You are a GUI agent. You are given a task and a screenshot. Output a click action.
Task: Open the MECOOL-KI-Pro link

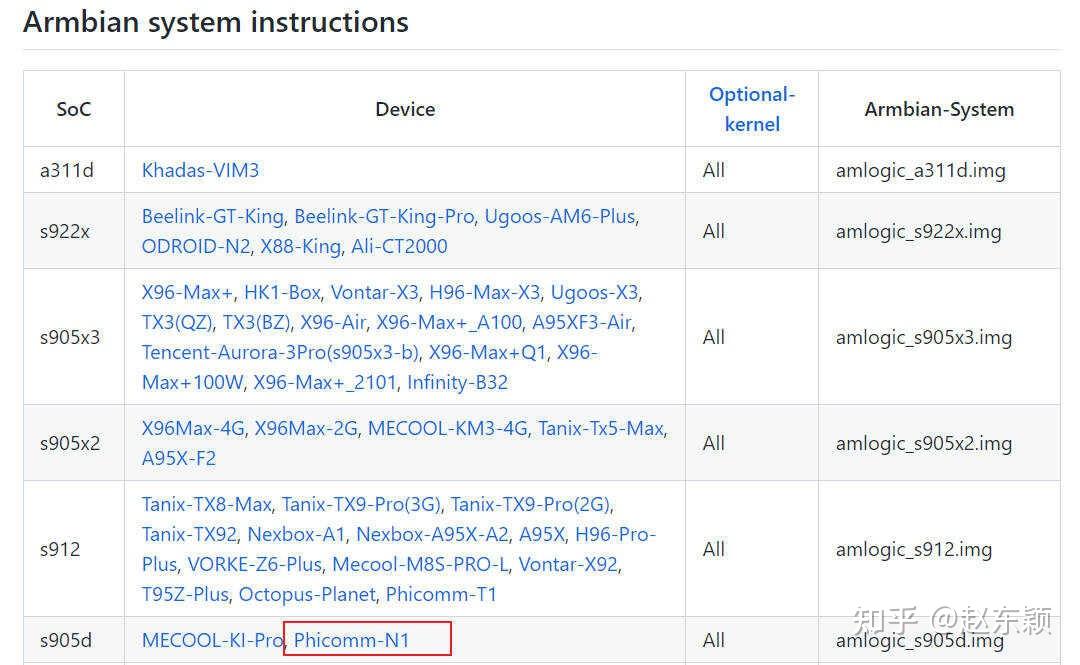(x=212, y=640)
